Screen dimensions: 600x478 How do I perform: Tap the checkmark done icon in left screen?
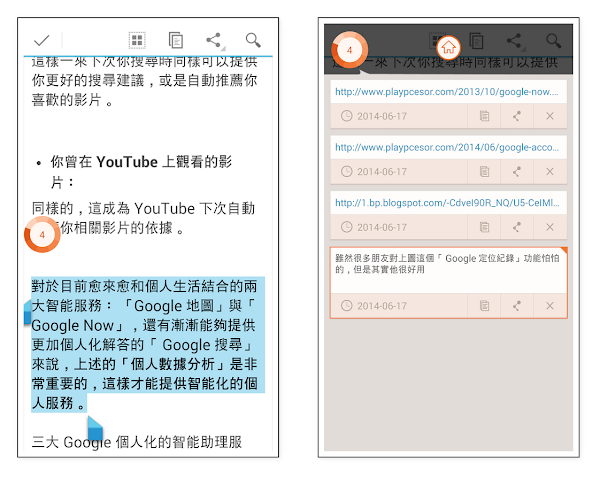pyautogui.click(x=41, y=40)
